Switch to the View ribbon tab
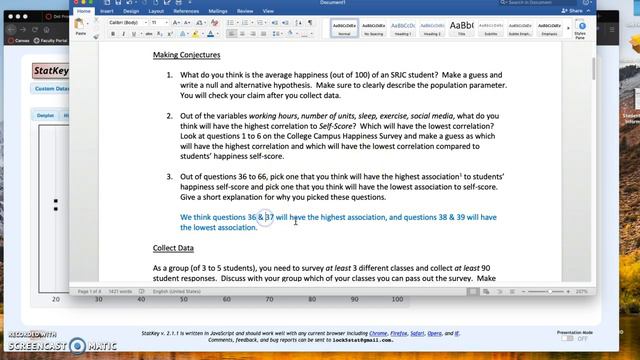This screenshot has height=360, width=640. [268, 11]
